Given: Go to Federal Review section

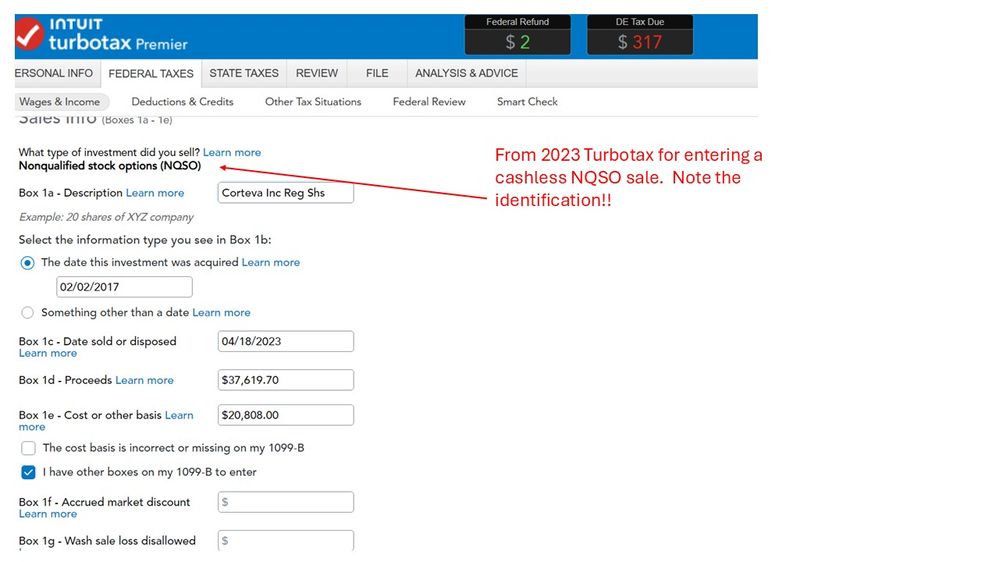Looking at the screenshot, I should pos(429,101).
